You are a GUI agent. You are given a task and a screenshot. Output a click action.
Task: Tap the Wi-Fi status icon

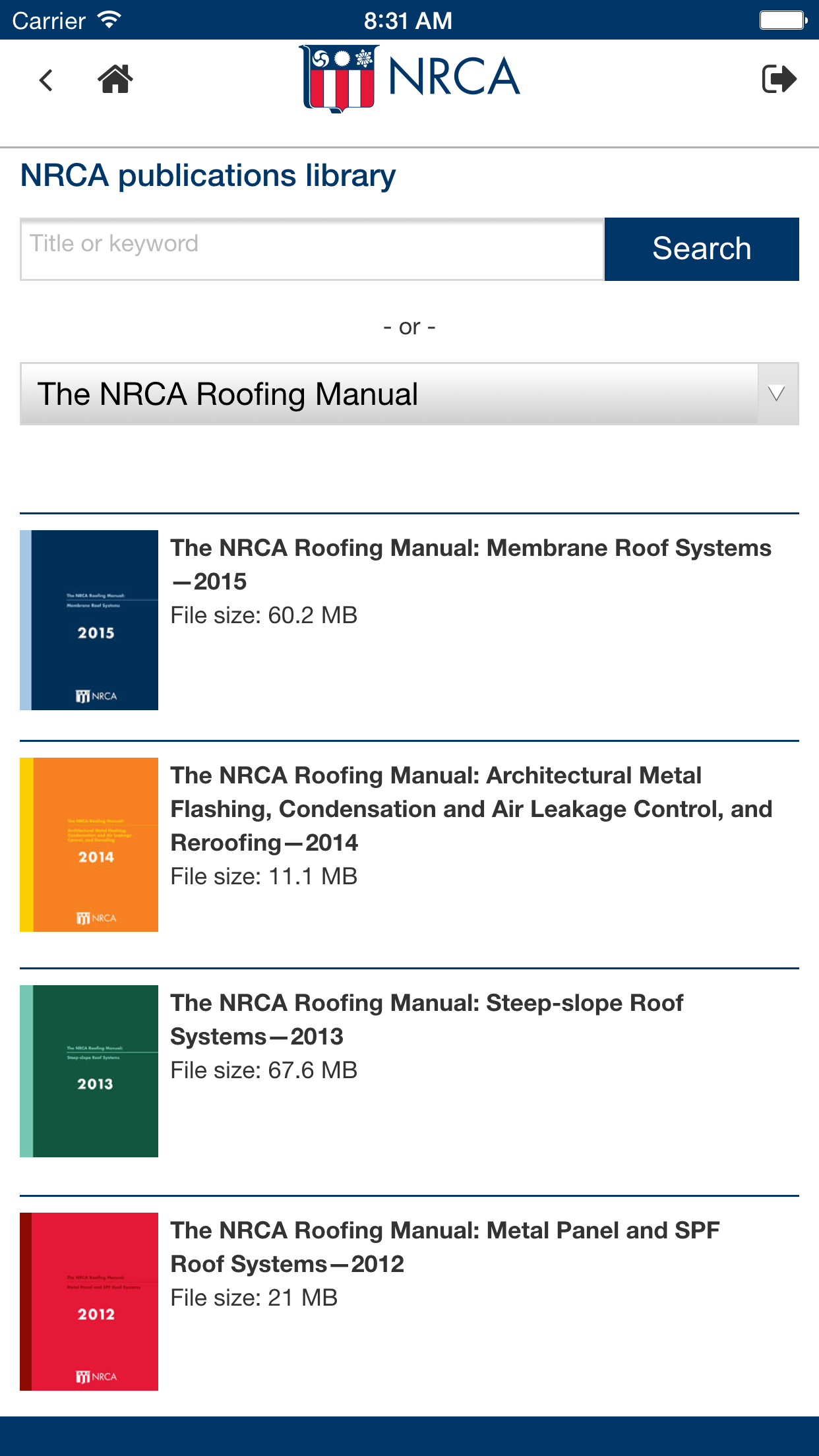tap(109, 19)
